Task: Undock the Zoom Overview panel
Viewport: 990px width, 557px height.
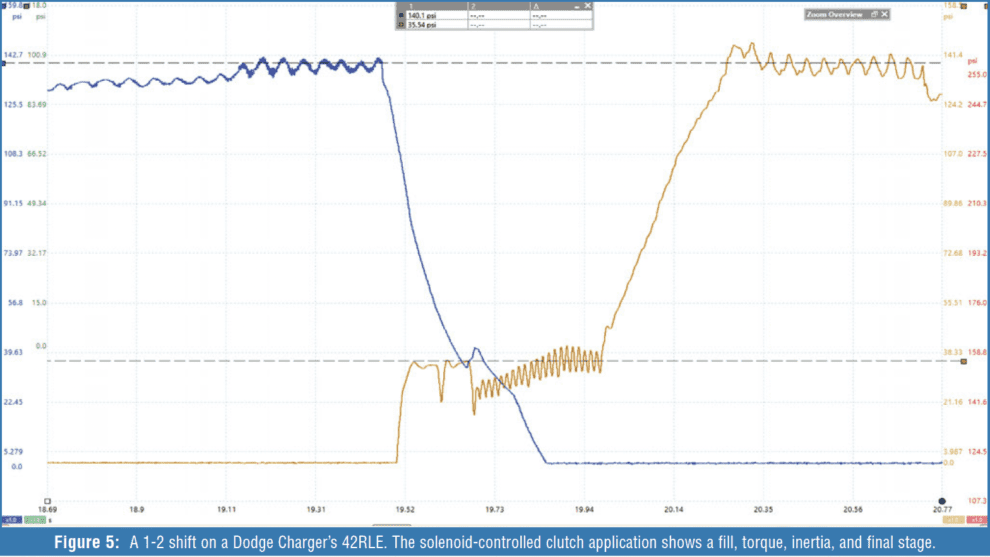Action: point(873,14)
